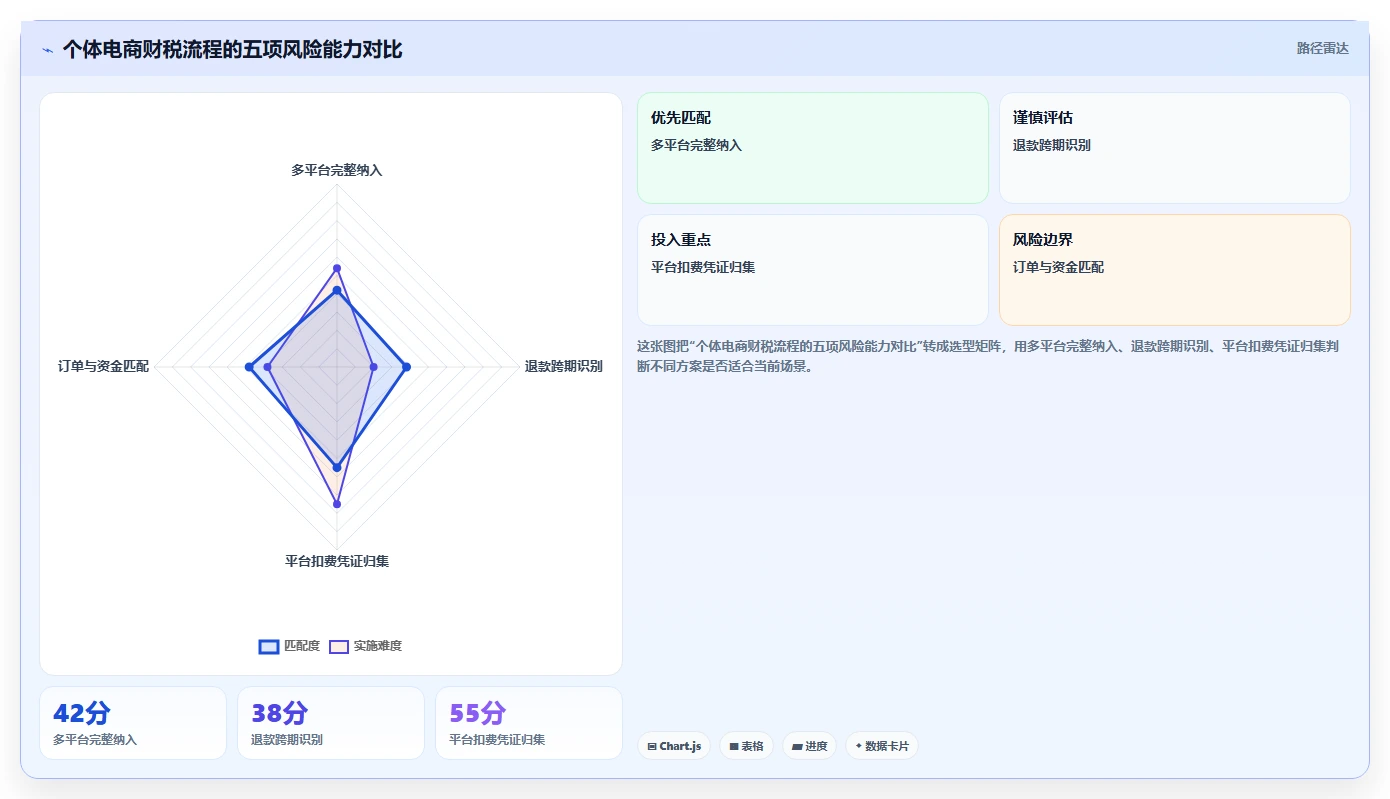
Task: Click the 多平台完整纳入 radar axis label
Action: tap(337, 170)
